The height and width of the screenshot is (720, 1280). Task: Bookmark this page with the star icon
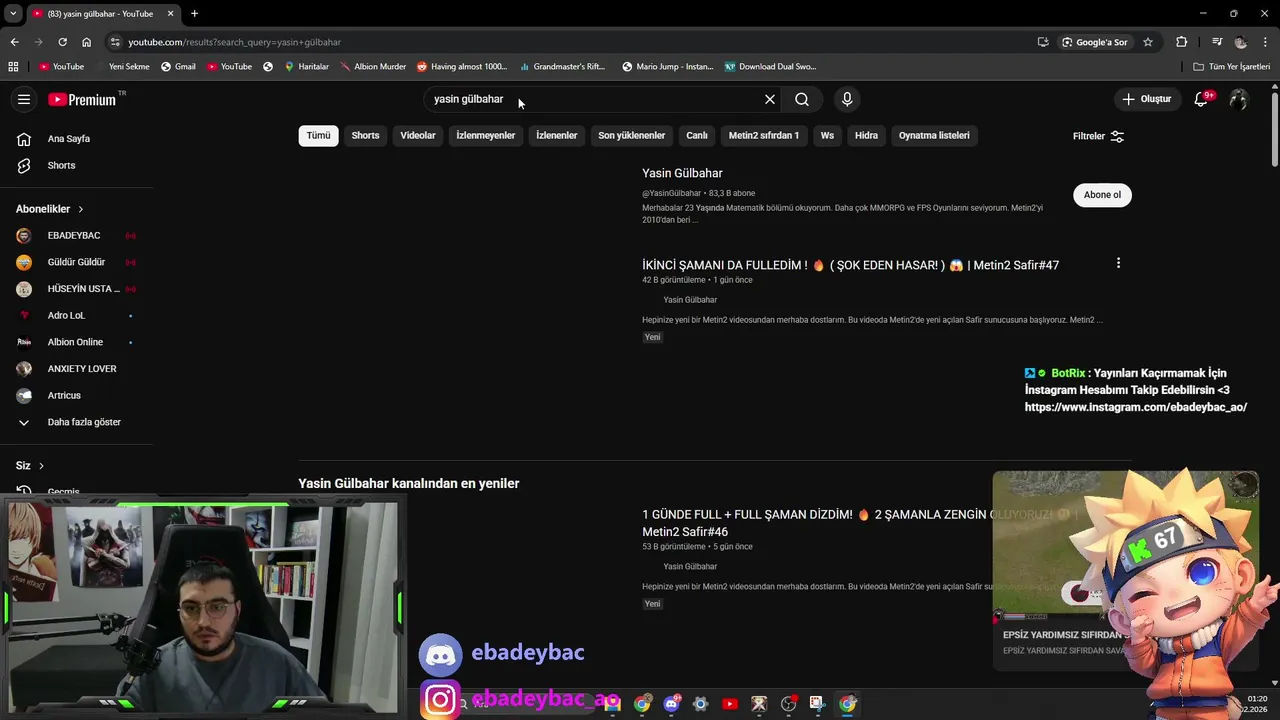1148,42
